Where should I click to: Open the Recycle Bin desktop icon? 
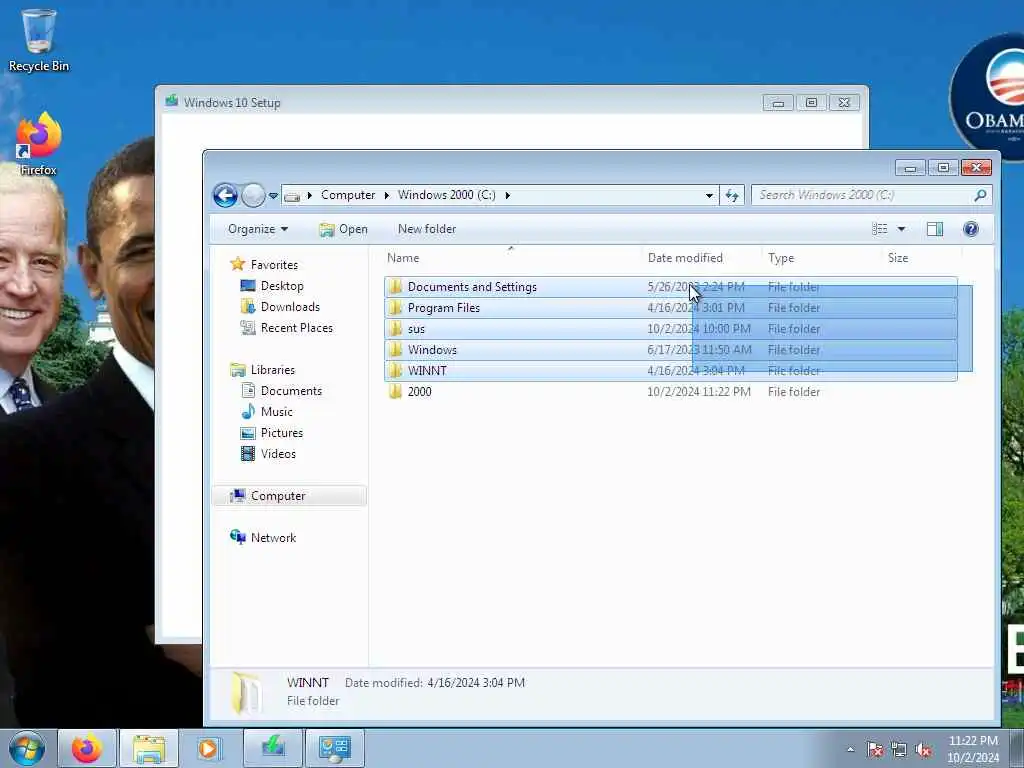[39, 40]
